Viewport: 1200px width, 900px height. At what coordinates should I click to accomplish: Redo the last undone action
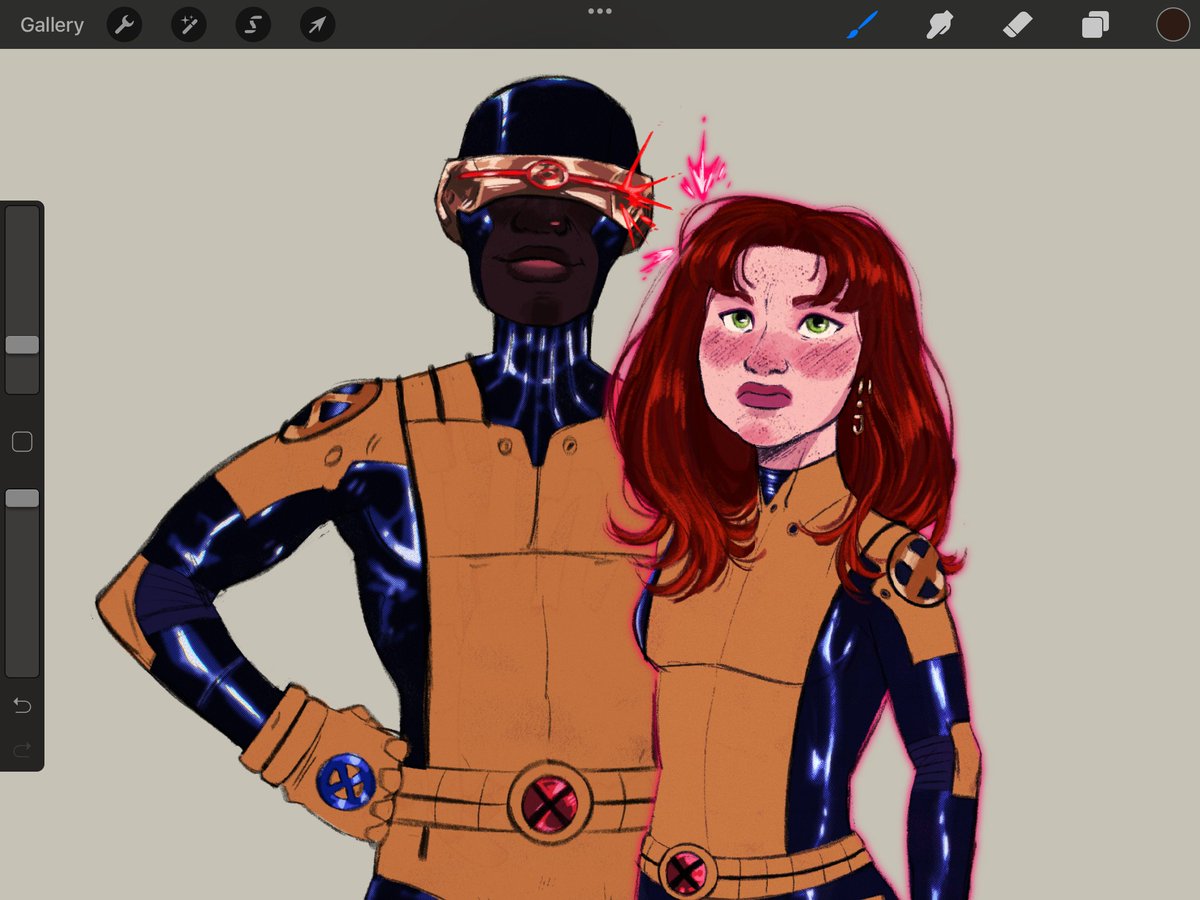22,749
